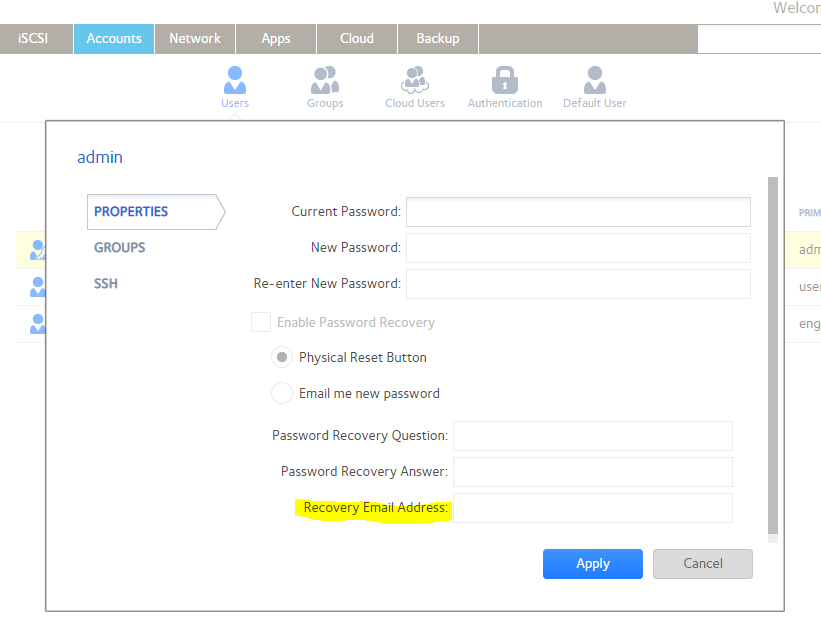The height and width of the screenshot is (638, 821).
Task: Select the GROUPS section in admin dialog
Action: pyautogui.click(x=119, y=247)
